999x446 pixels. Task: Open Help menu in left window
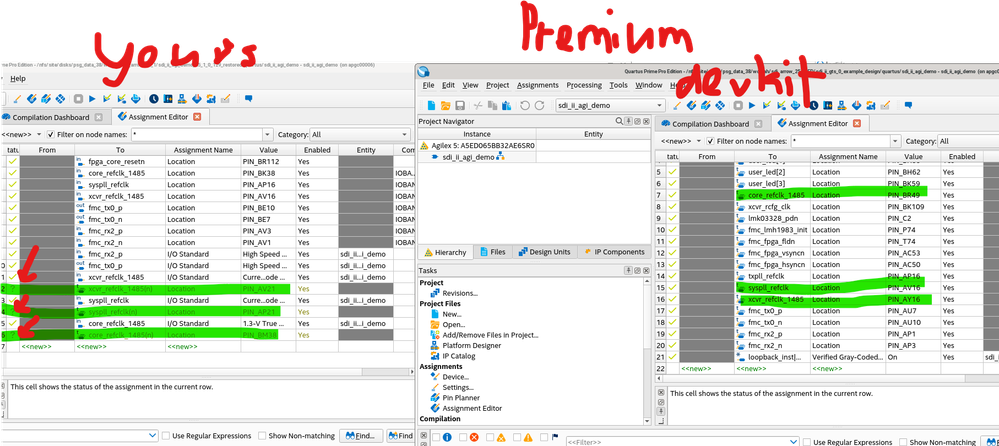(18, 78)
